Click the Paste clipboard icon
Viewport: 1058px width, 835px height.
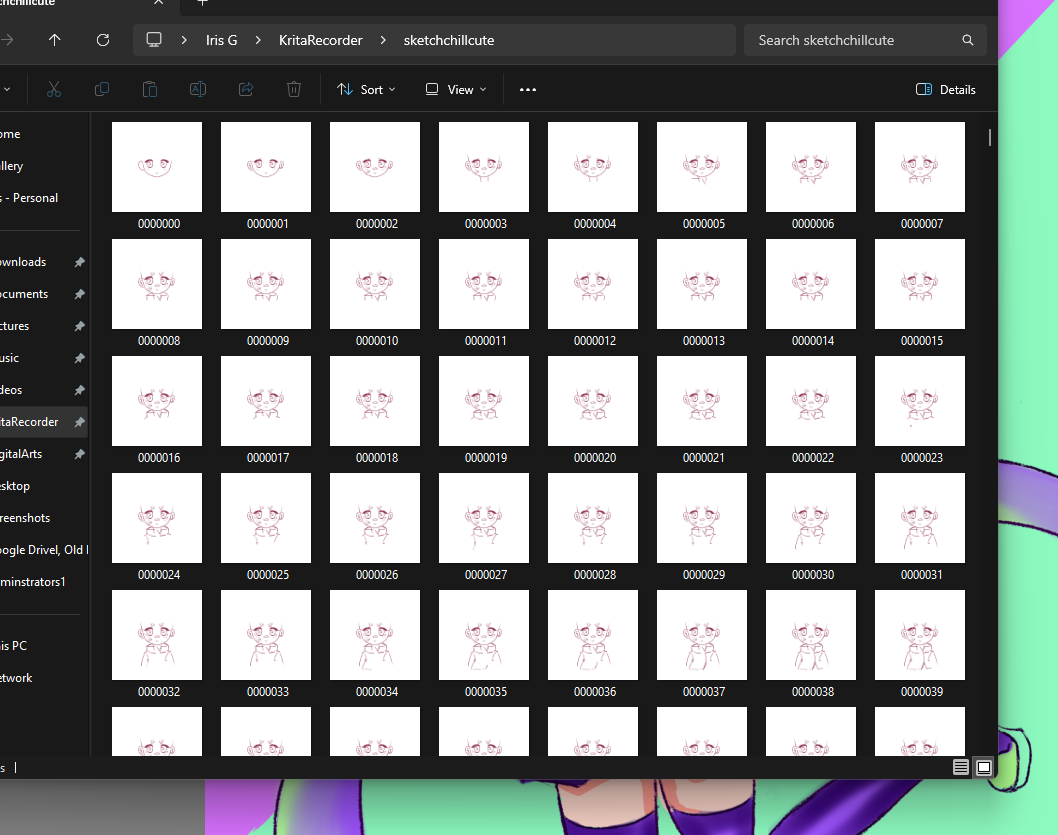[x=150, y=89]
